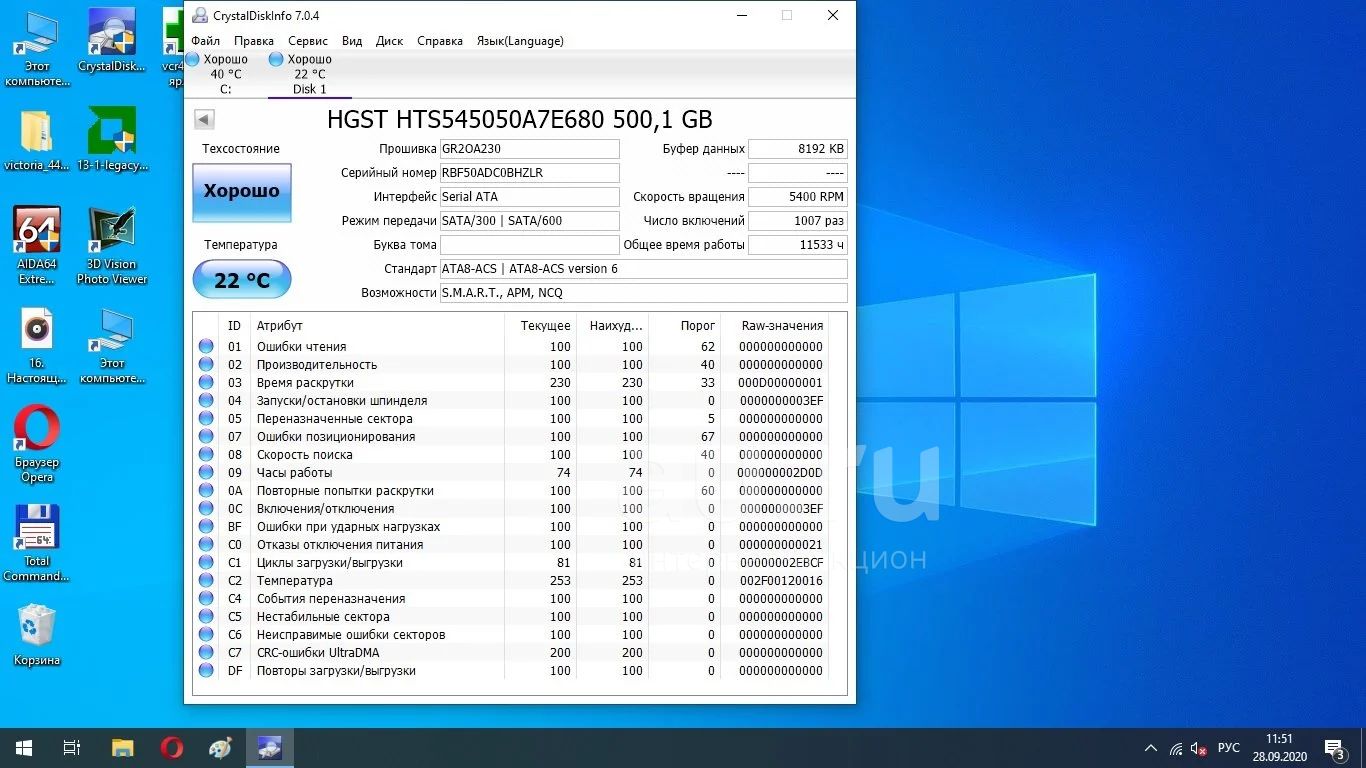The height and width of the screenshot is (768, 1366).
Task: Click status circle of CRC-ошибки UltraDMA row
Action: [x=206, y=653]
